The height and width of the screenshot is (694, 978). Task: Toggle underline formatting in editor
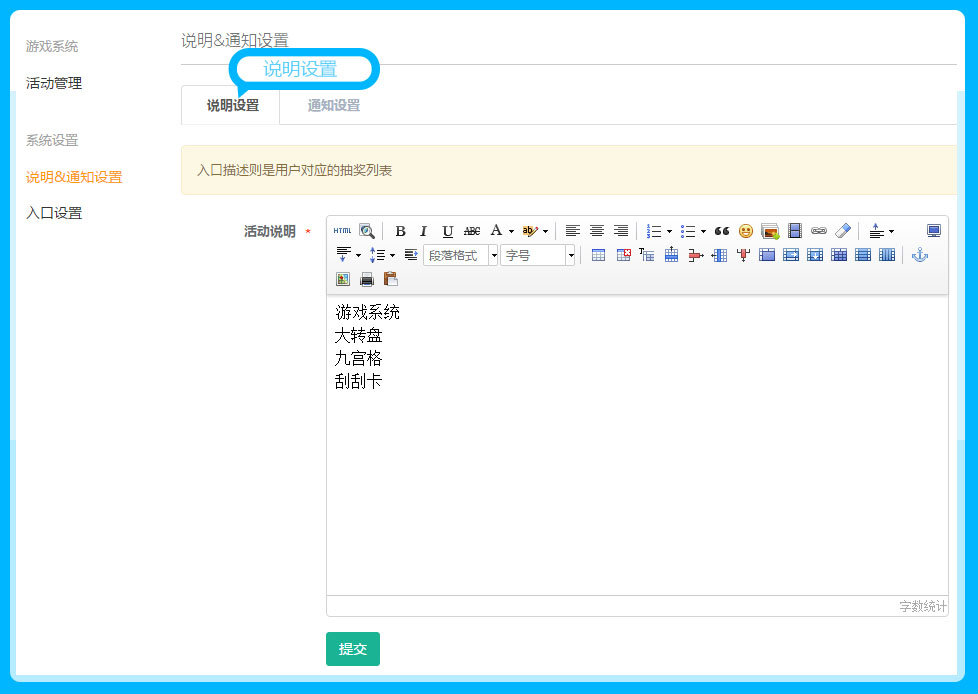point(447,231)
